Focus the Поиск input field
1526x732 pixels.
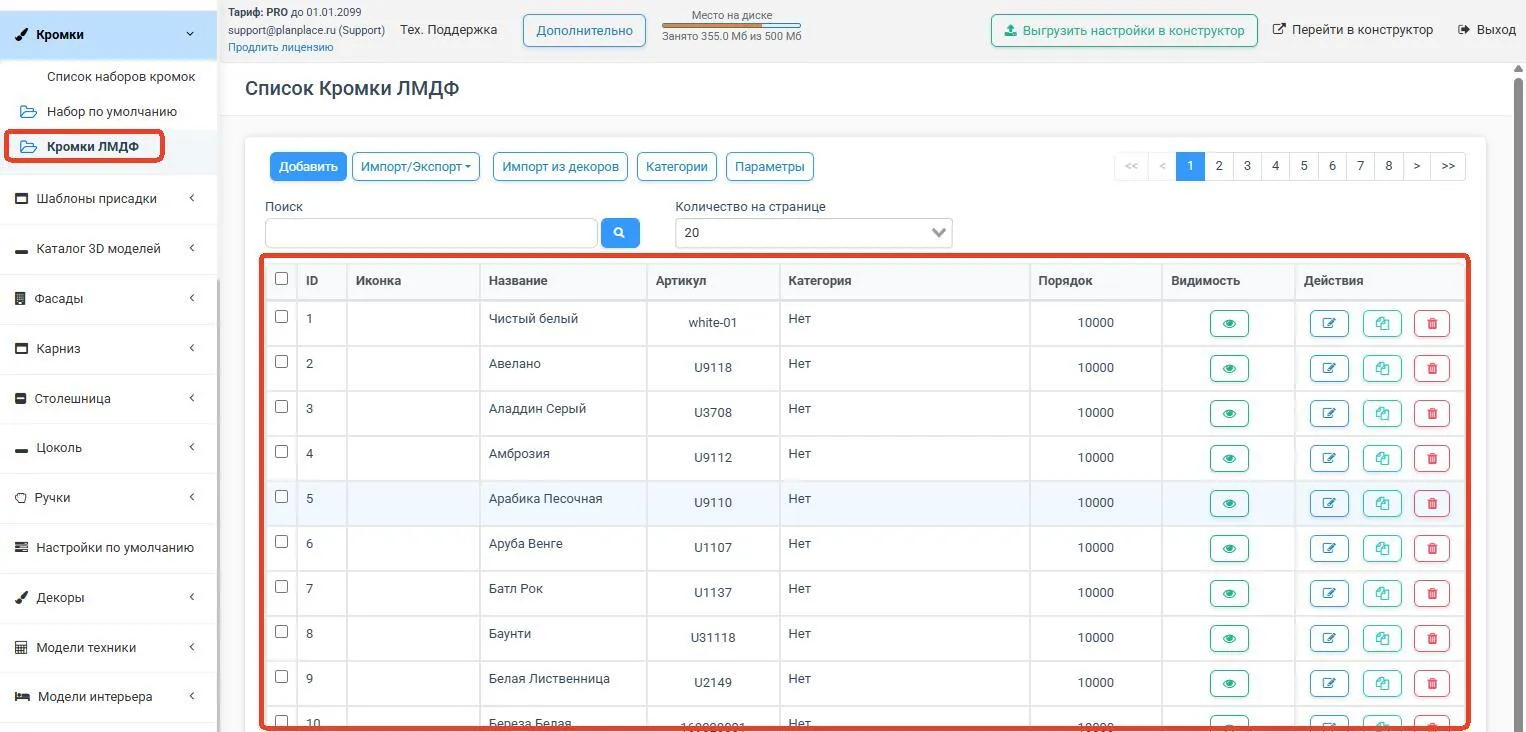tap(431, 233)
